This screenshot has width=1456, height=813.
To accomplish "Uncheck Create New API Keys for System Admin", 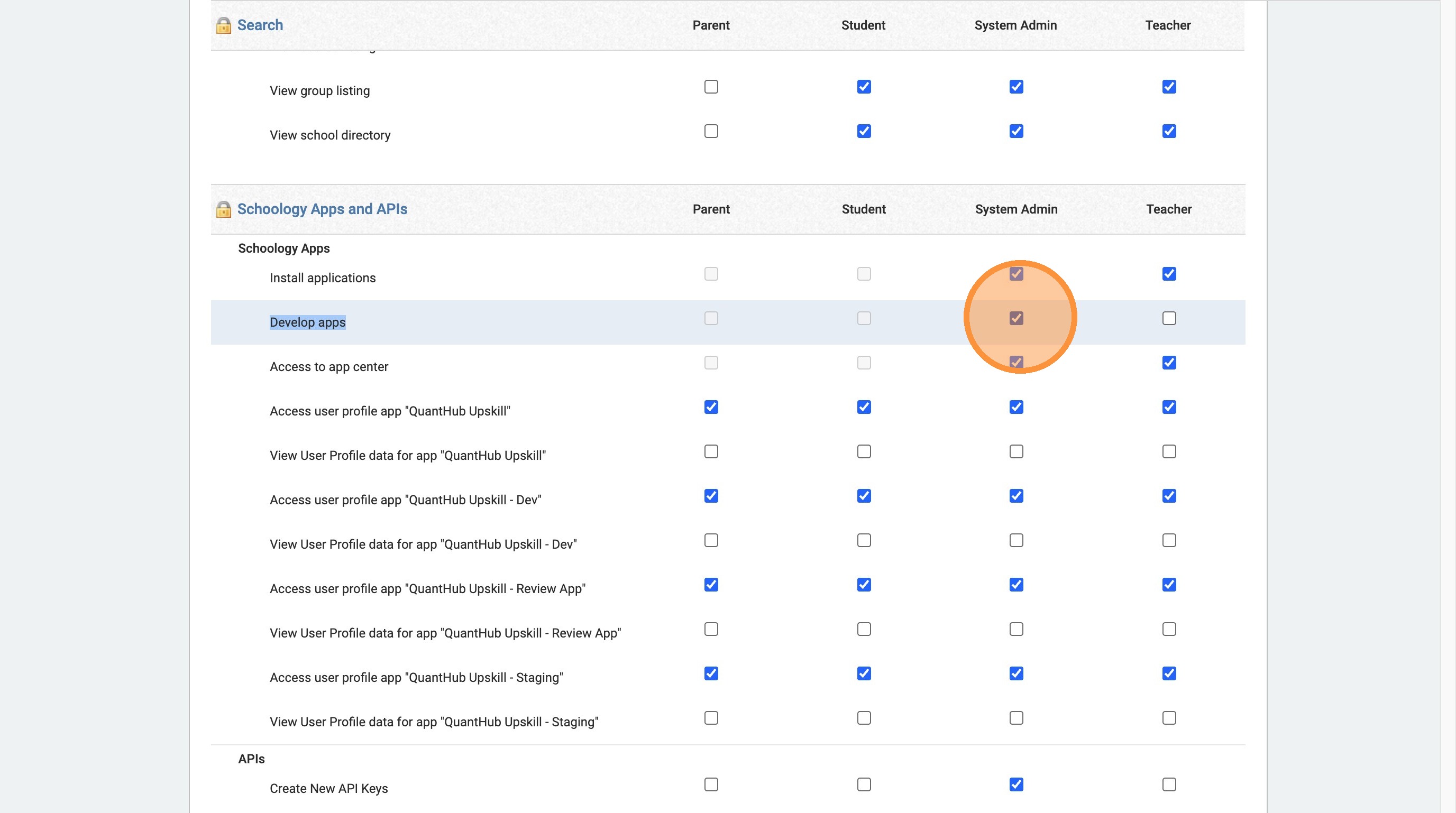I will [x=1017, y=784].
